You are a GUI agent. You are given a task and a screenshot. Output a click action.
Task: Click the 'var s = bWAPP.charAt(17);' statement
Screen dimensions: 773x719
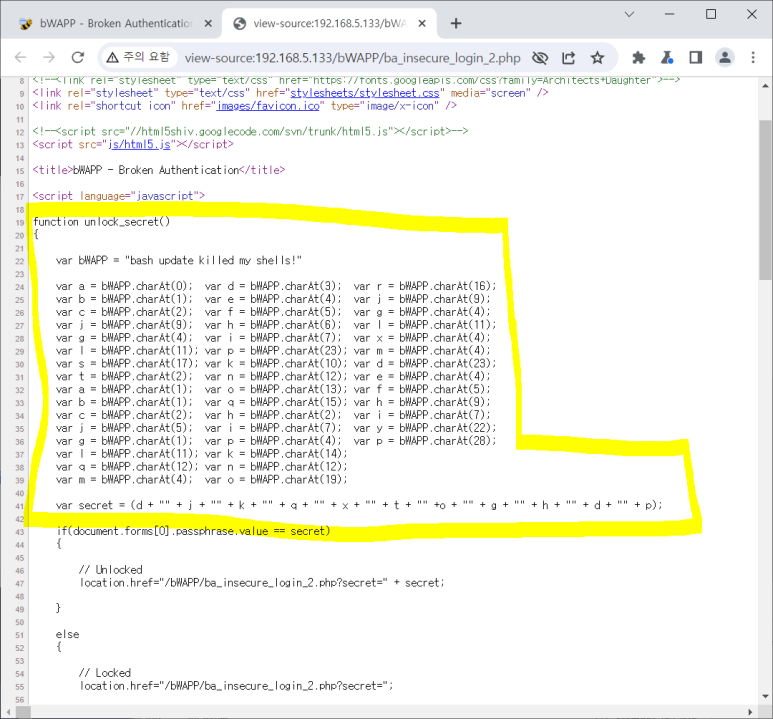point(127,363)
